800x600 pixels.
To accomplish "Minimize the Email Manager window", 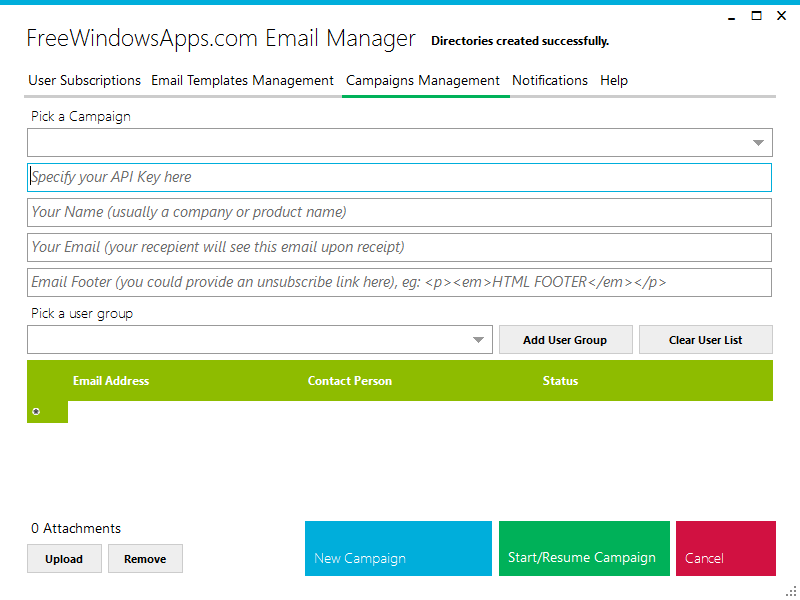I will point(732,16).
